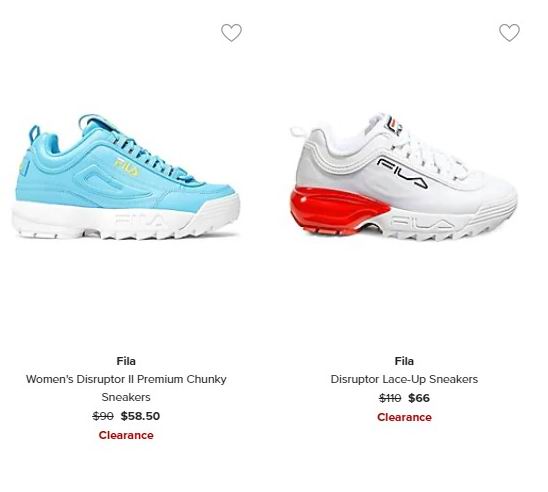Click the struck-through $90 original price
The image size is (548, 492).
pos(103,416)
